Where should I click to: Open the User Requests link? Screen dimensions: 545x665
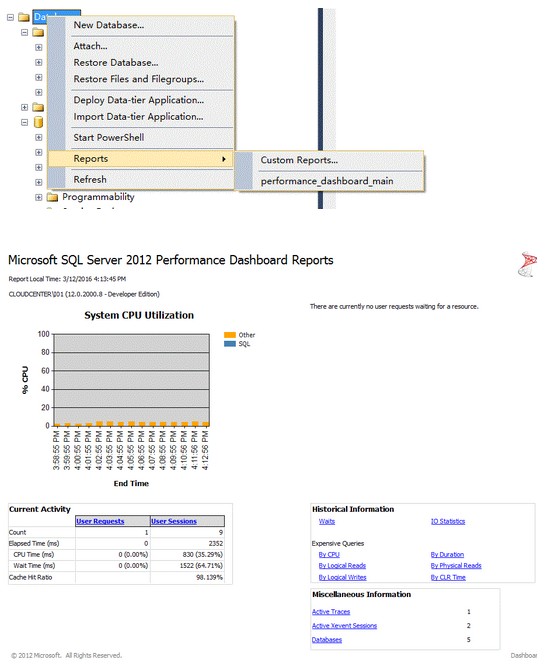pos(100,521)
